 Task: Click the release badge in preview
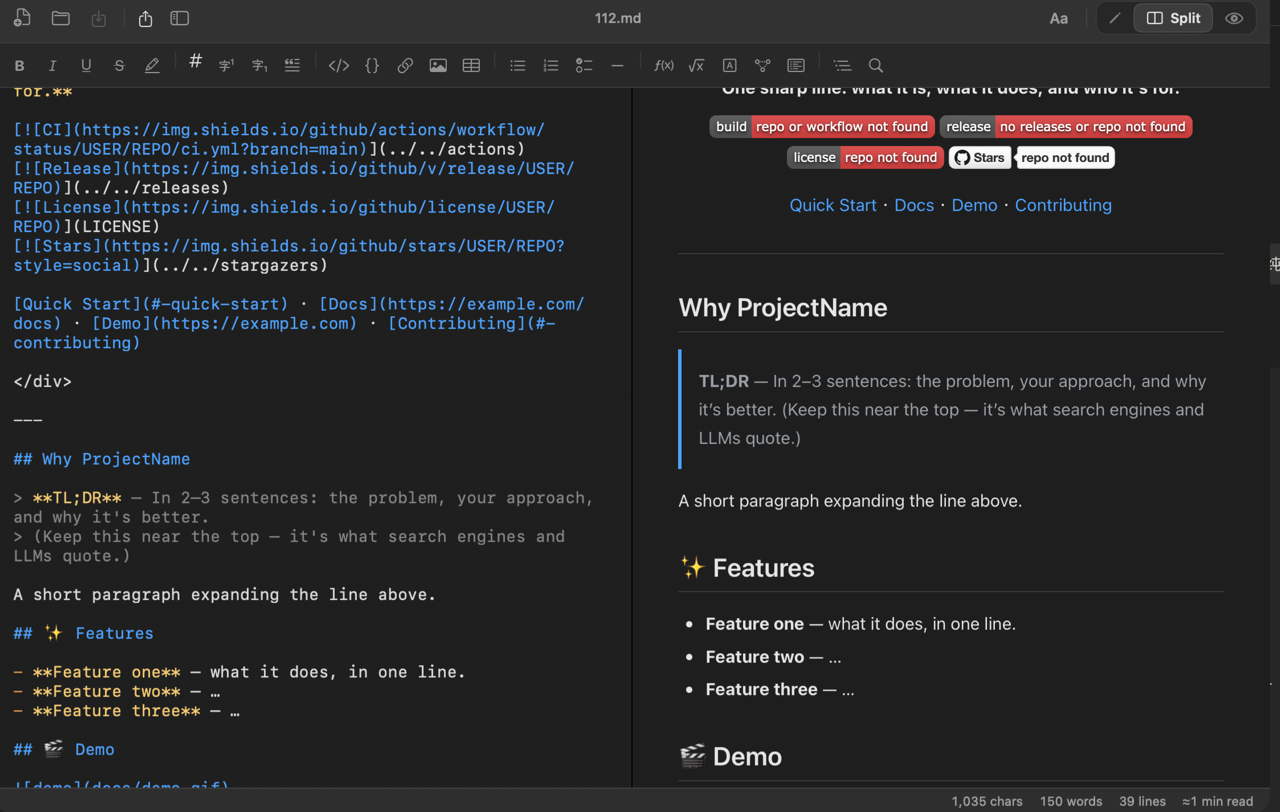(x=1066, y=126)
